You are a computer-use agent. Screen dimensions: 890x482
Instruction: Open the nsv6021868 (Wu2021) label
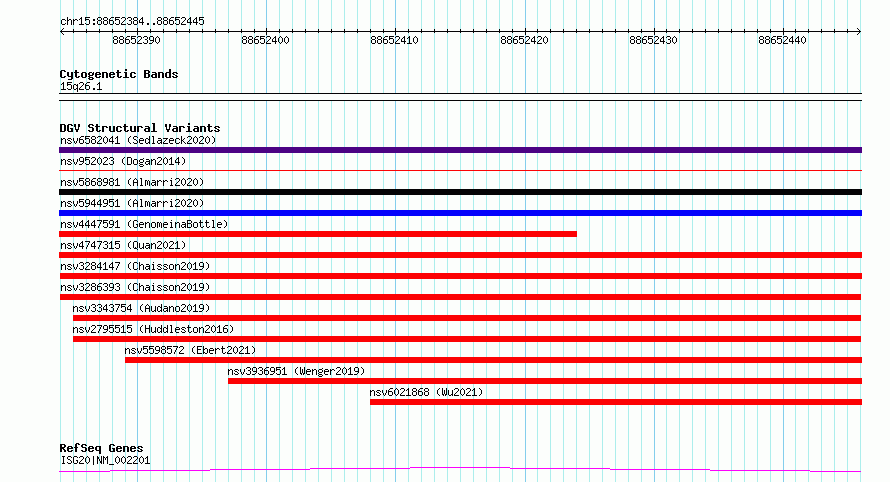point(426,392)
